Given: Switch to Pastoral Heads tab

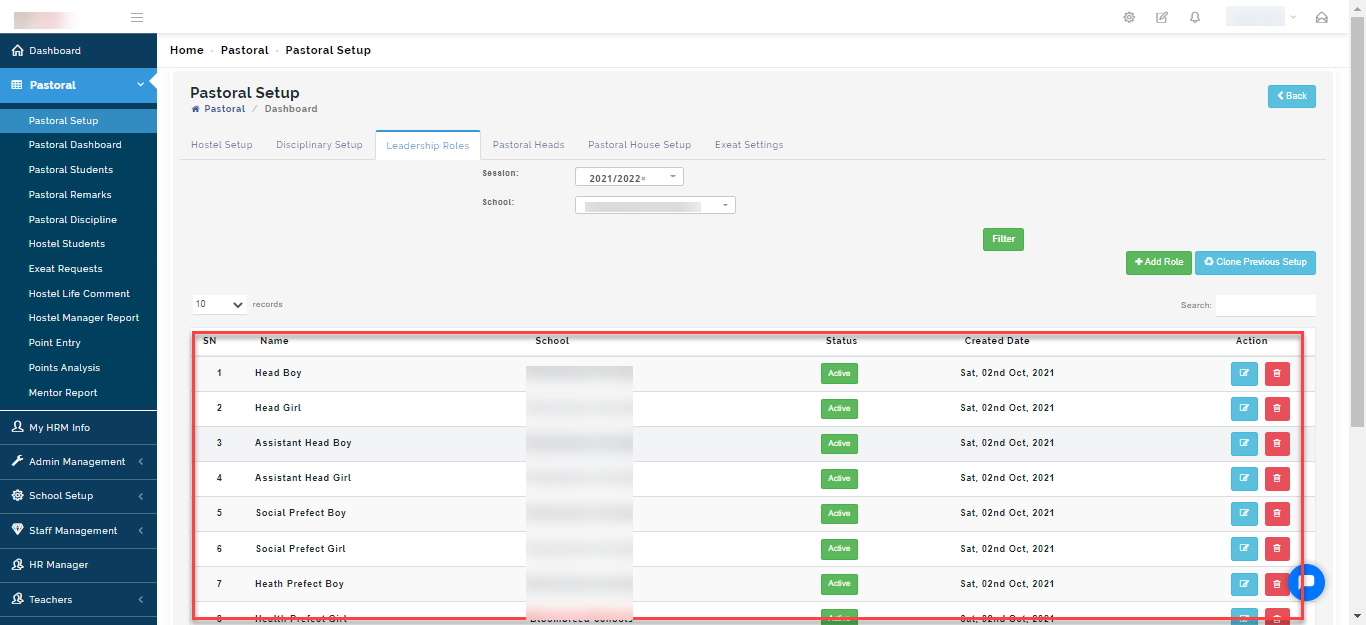Looking at the screenshot, I should click(529, 145).
